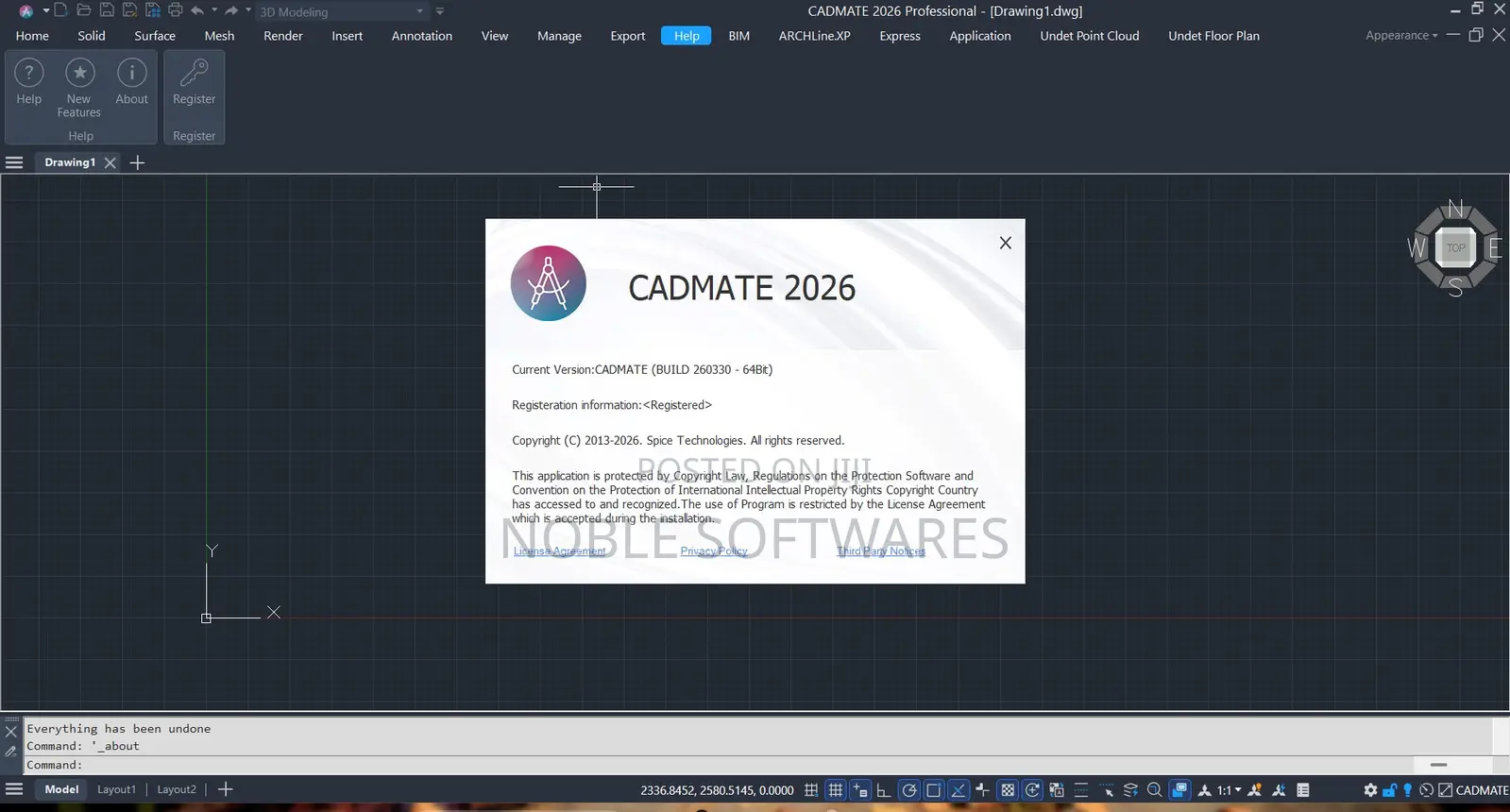The width and height of the screenshot is (1510, 812).
Task: Toggle dynamic input in the status bar
Action: point(859,790)
